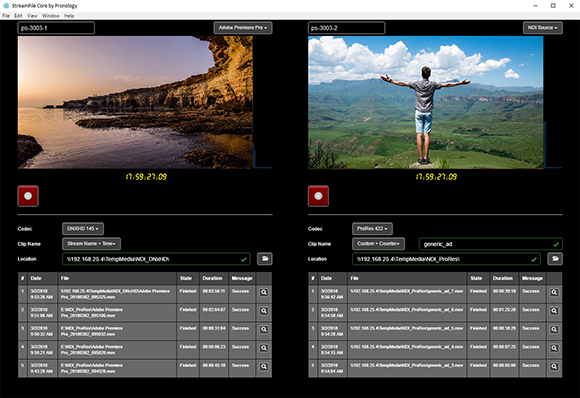The width and height of the screenshot is (580, 398).
Task: Open the Window menu
Action: click(x=51, y=16)
